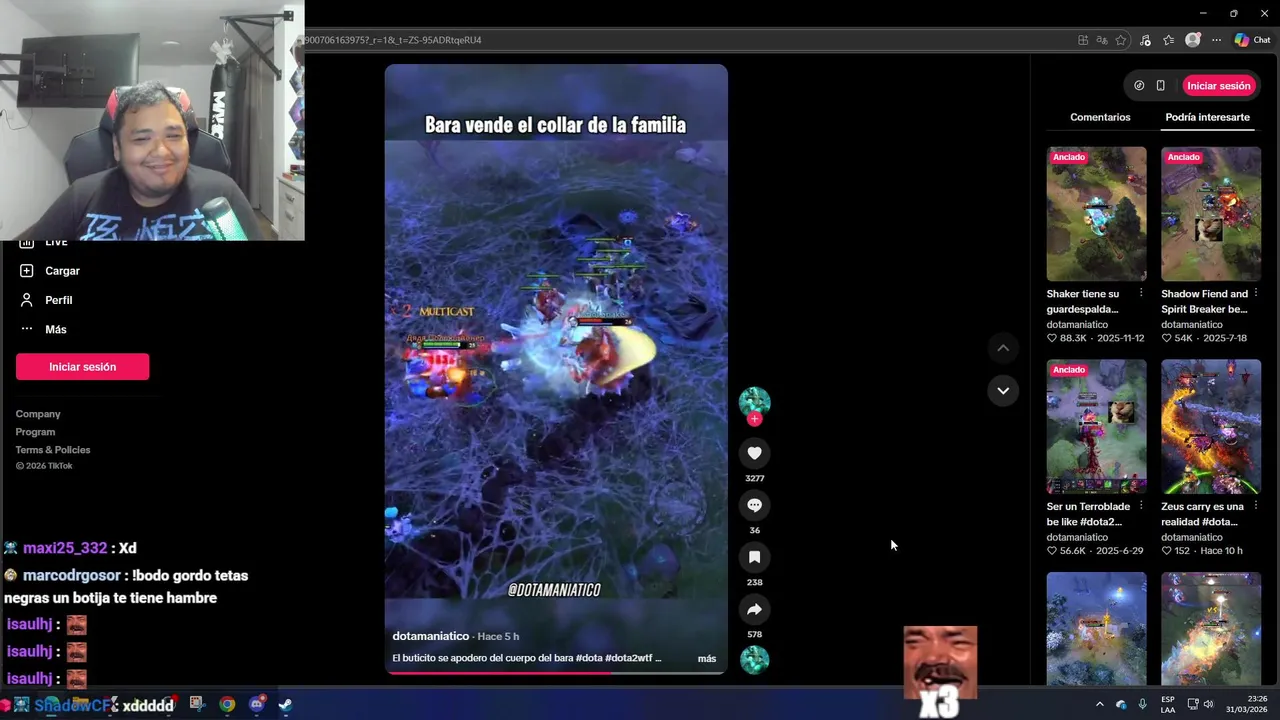1280x720 pixels.
Task: Open Discord from the taskbar
Action: [257, 705]
